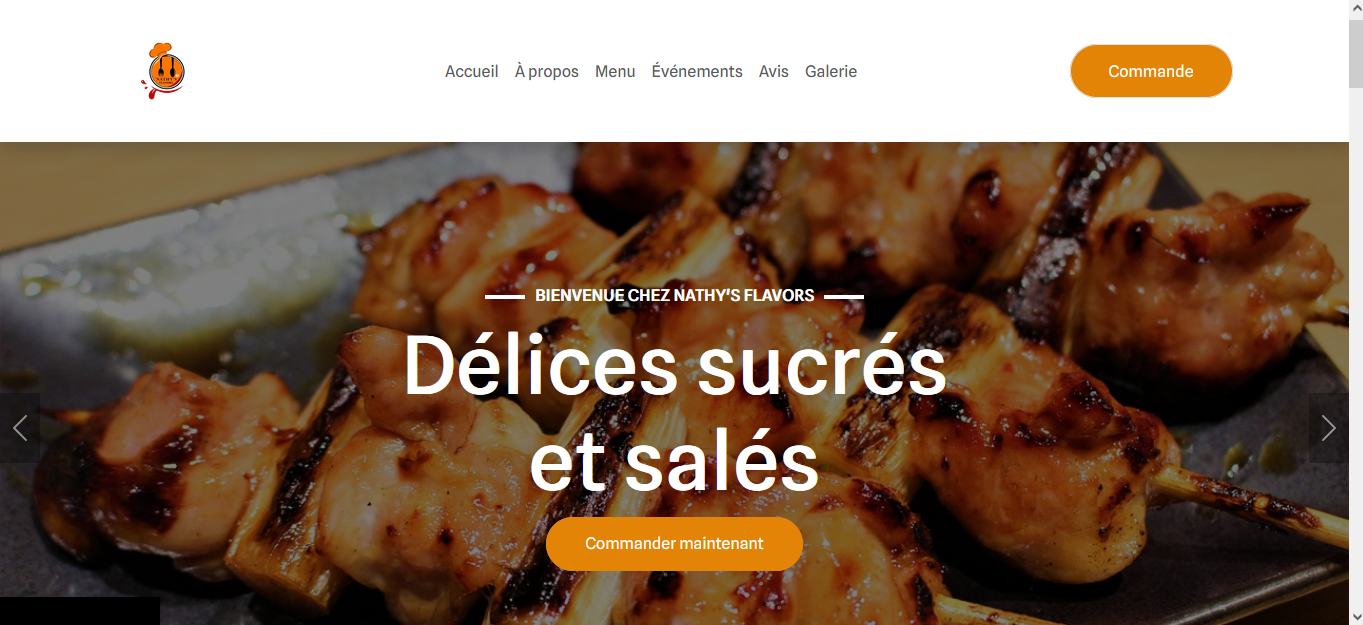Advance to next slide arrow
Viewport: 1363px width, 625px height.
[x=1328, y=428]
